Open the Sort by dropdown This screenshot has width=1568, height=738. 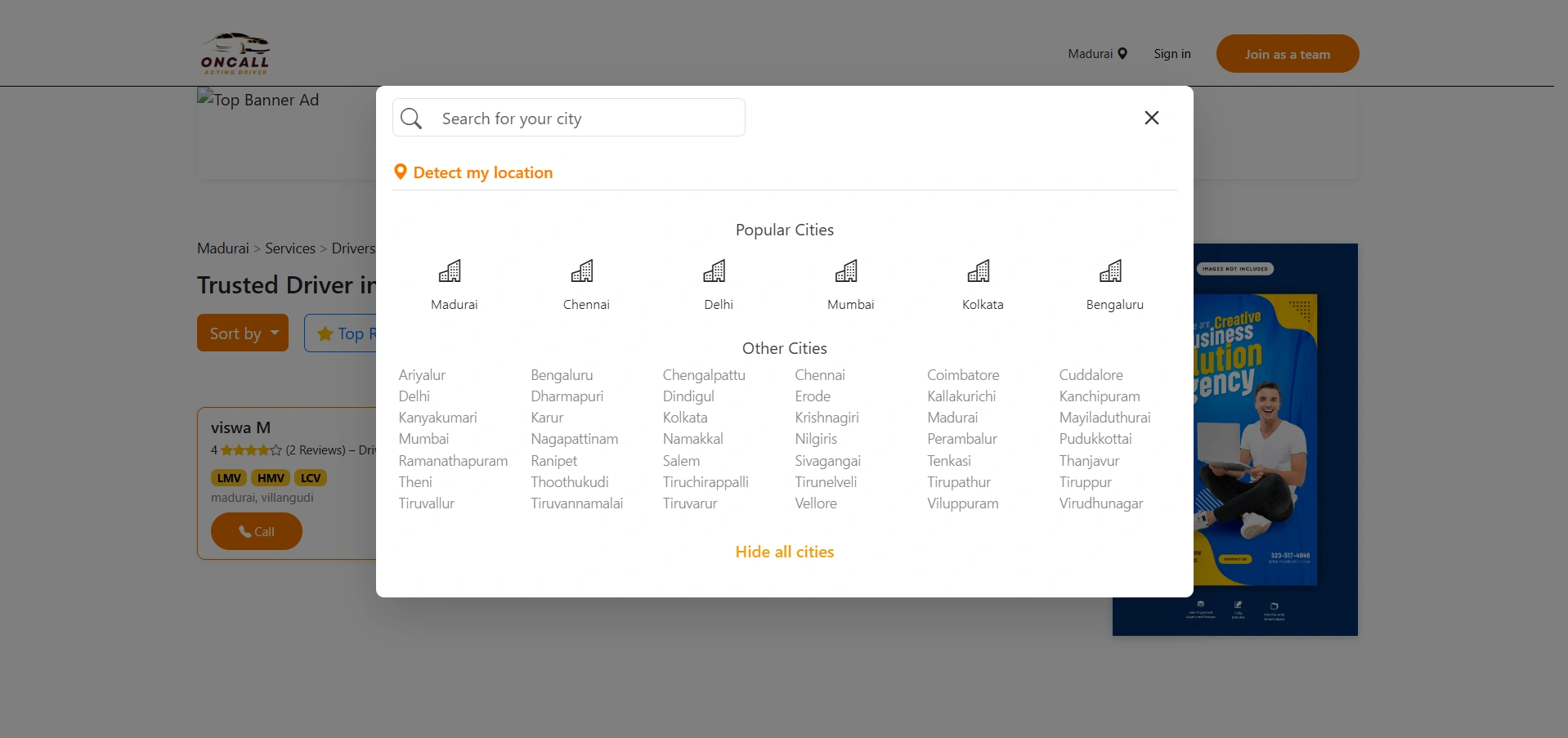click(243, 333)
